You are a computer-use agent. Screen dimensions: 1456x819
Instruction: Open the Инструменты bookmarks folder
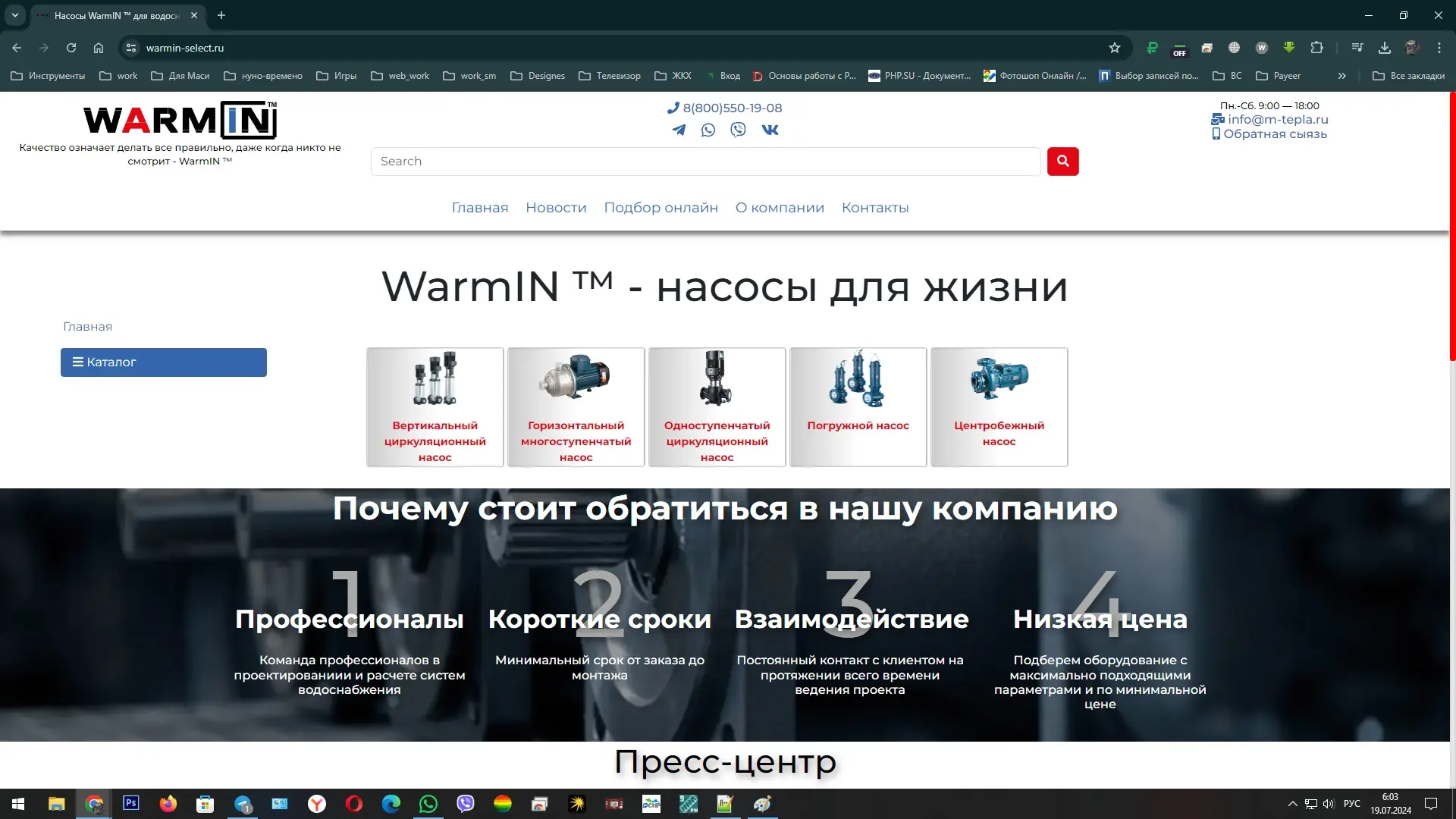pos(49,76)
